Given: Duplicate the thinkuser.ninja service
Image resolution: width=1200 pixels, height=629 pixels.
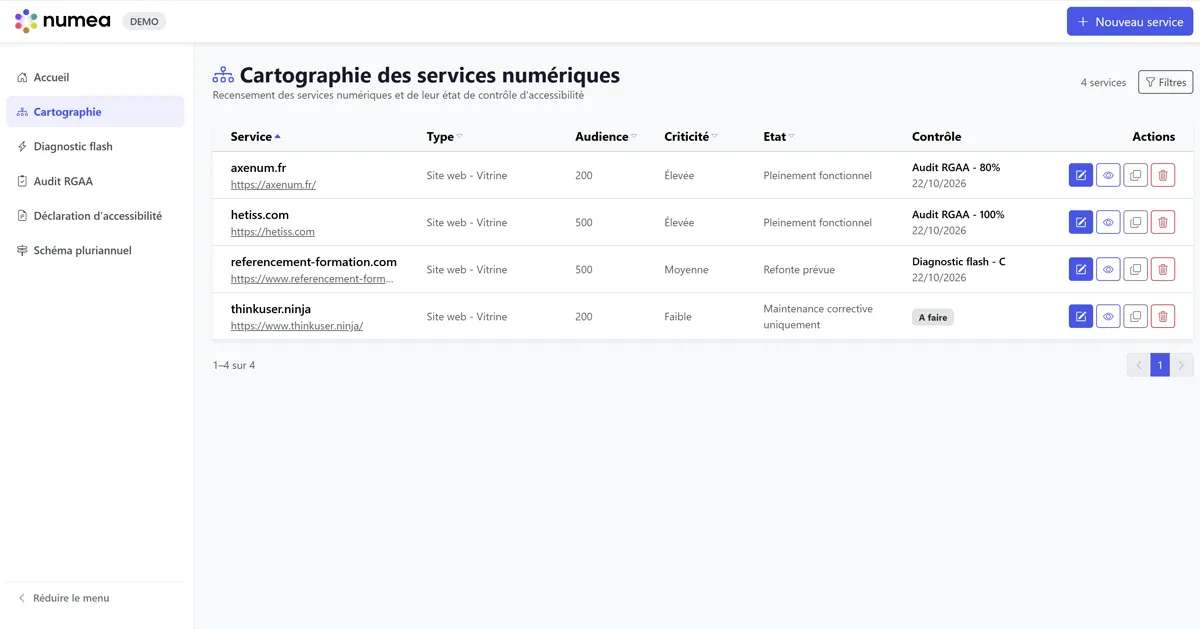Looking at the screenshot, I should click(x=1135, y=316).
